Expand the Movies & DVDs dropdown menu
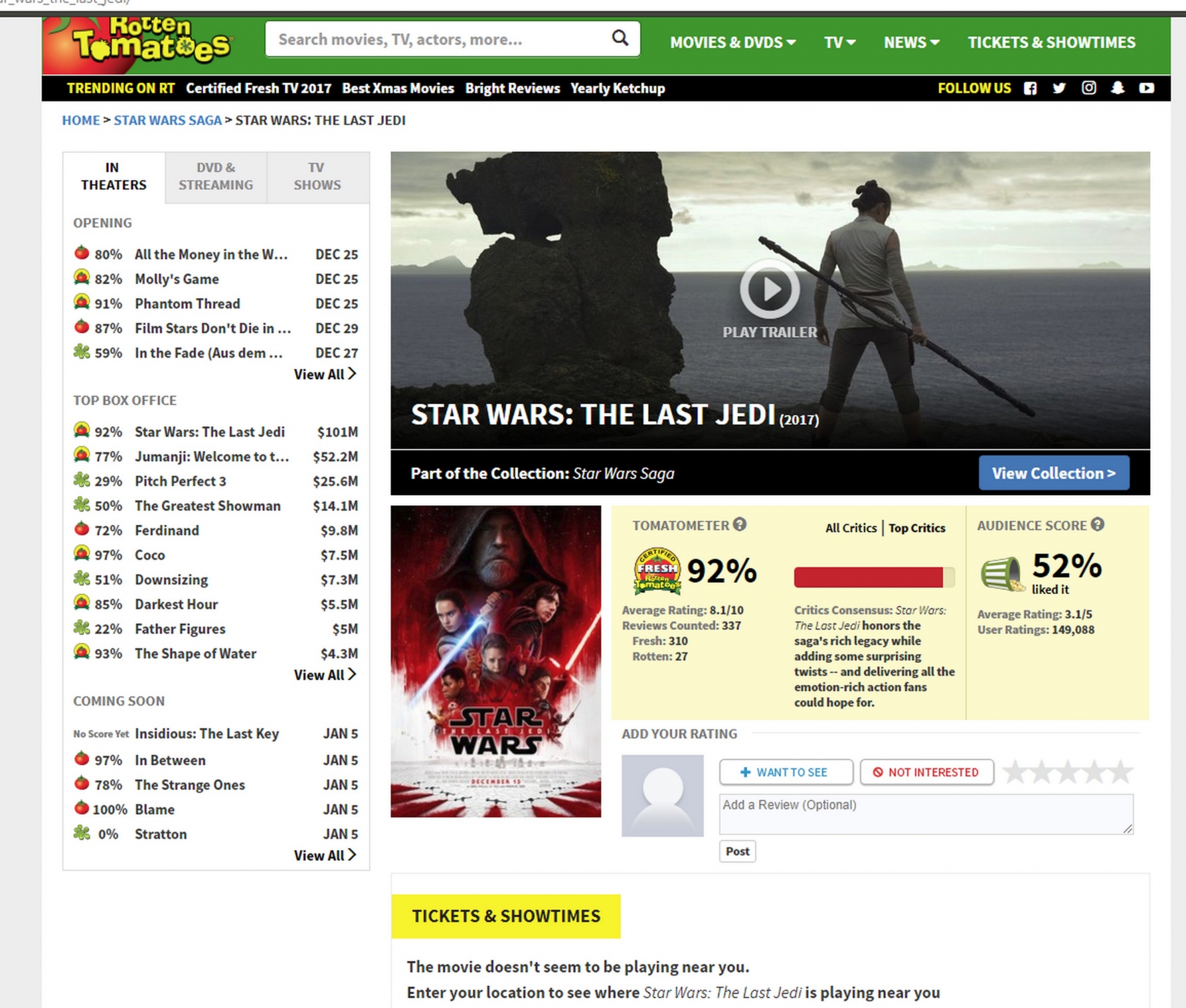This screenshot has width=1186, height=1008. coord(733,43)
